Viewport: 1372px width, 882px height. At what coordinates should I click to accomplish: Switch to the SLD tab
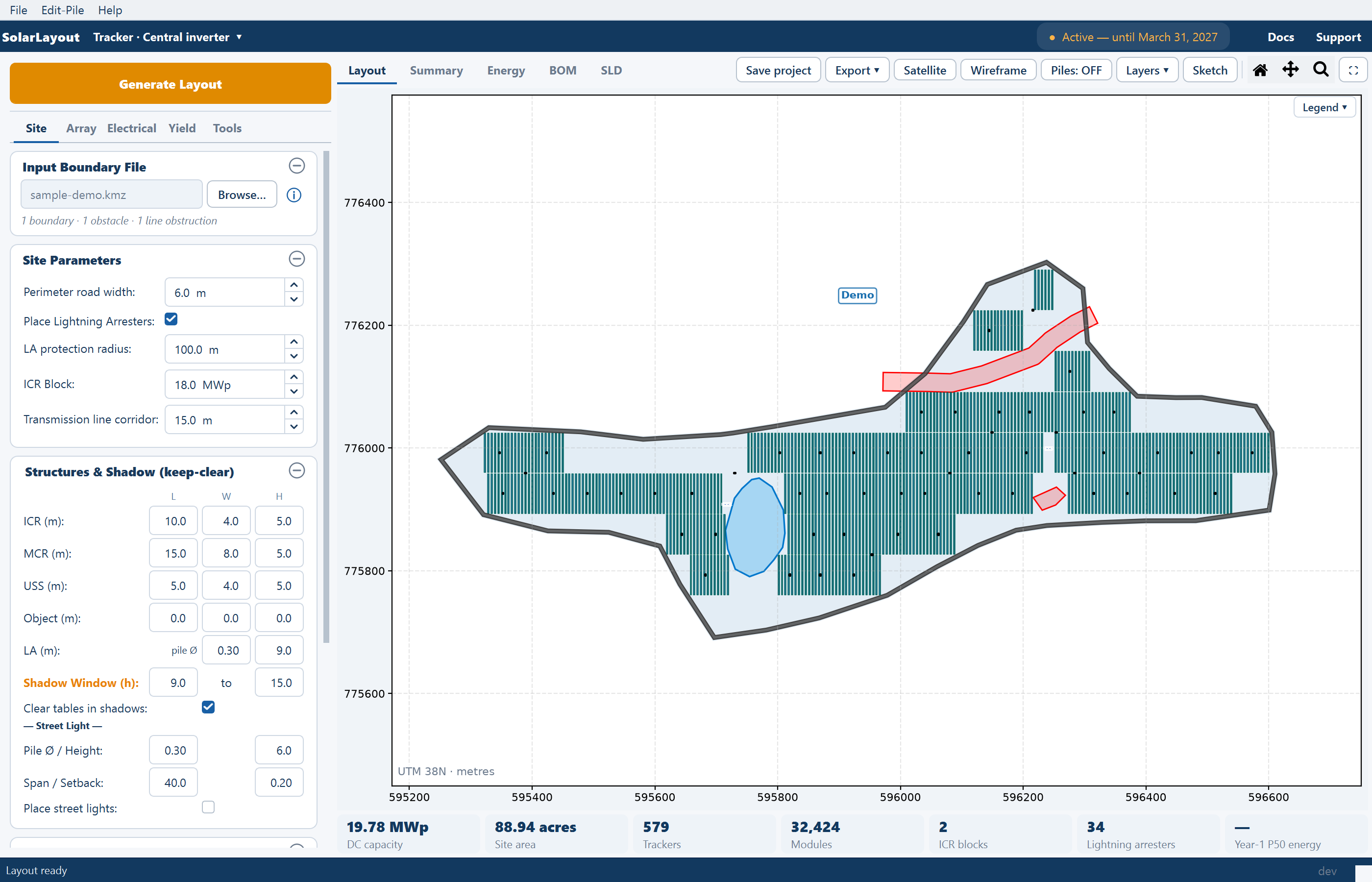click(x=611, y=71)
